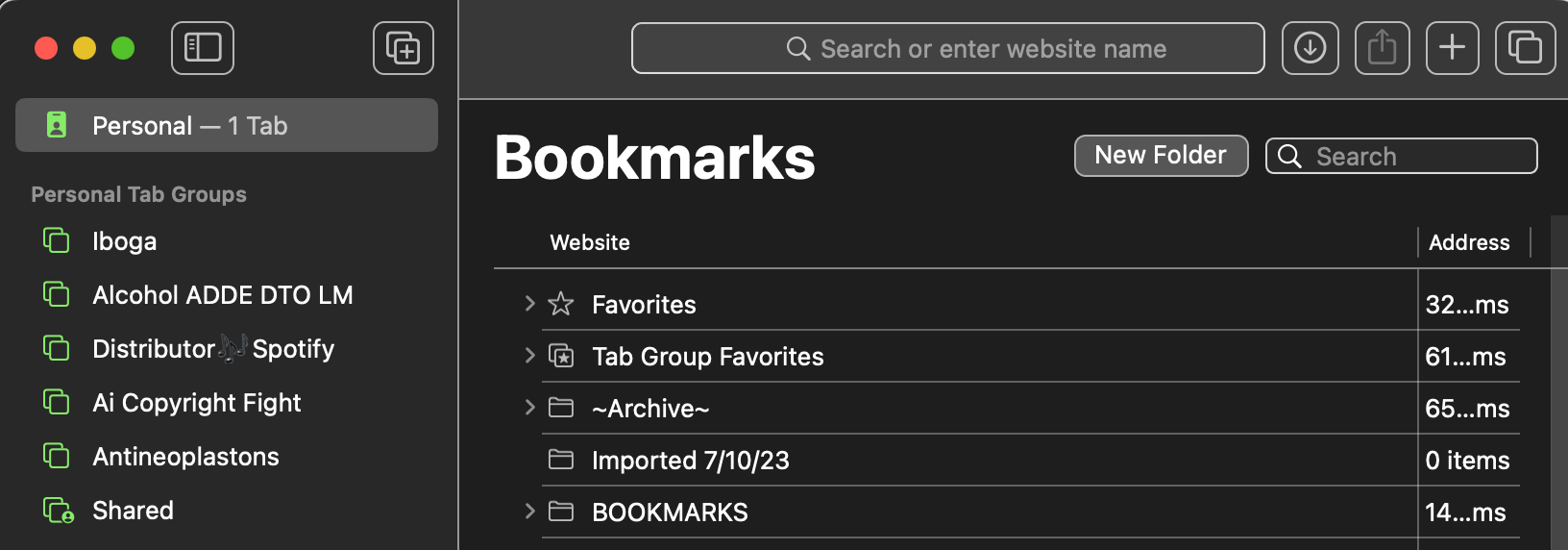
Task: Click the website address bar
Action: pyautogui.click(x=947, y=48)
